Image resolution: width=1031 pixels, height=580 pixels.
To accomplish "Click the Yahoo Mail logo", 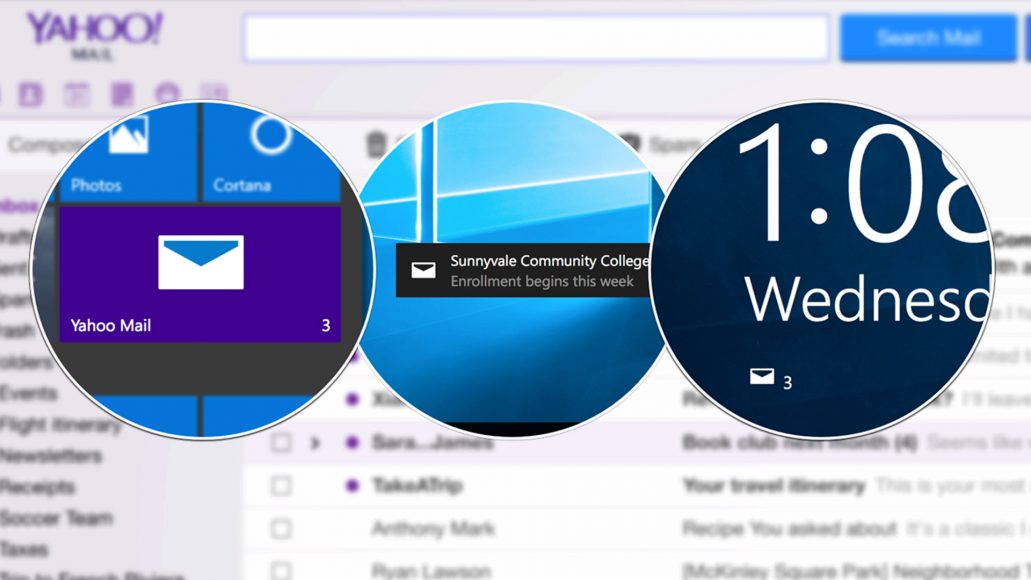I will coord(94,36).
